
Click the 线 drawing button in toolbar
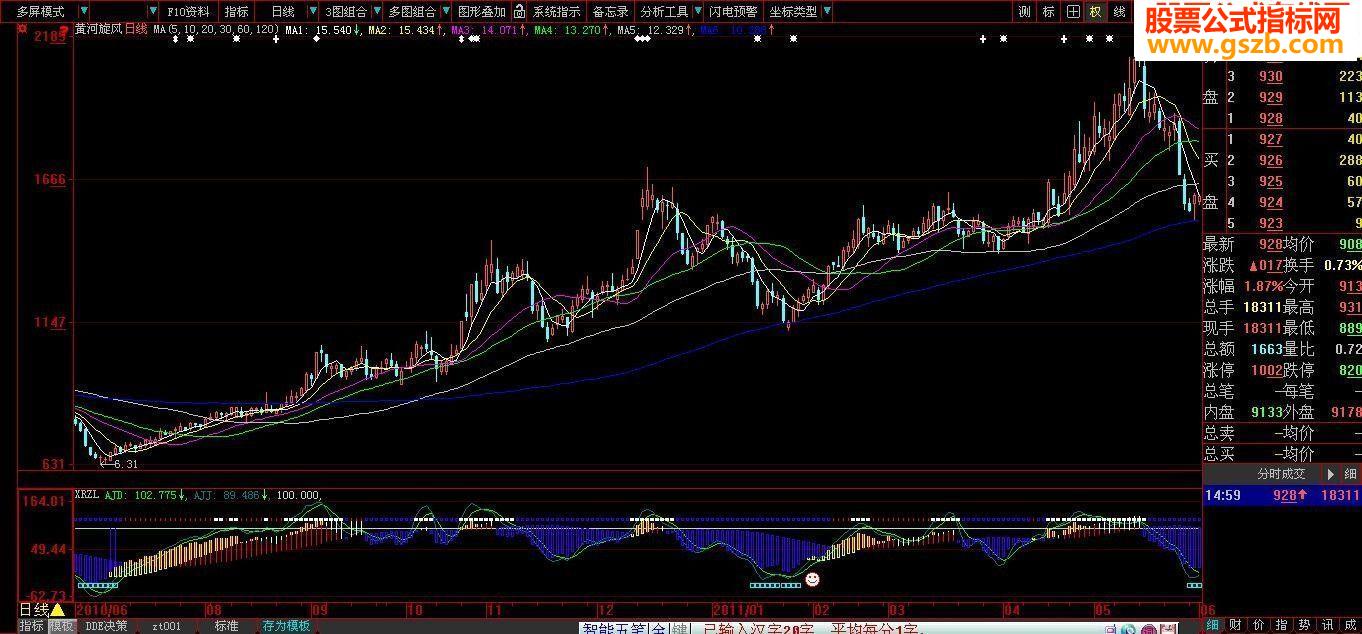(1119, 12)
